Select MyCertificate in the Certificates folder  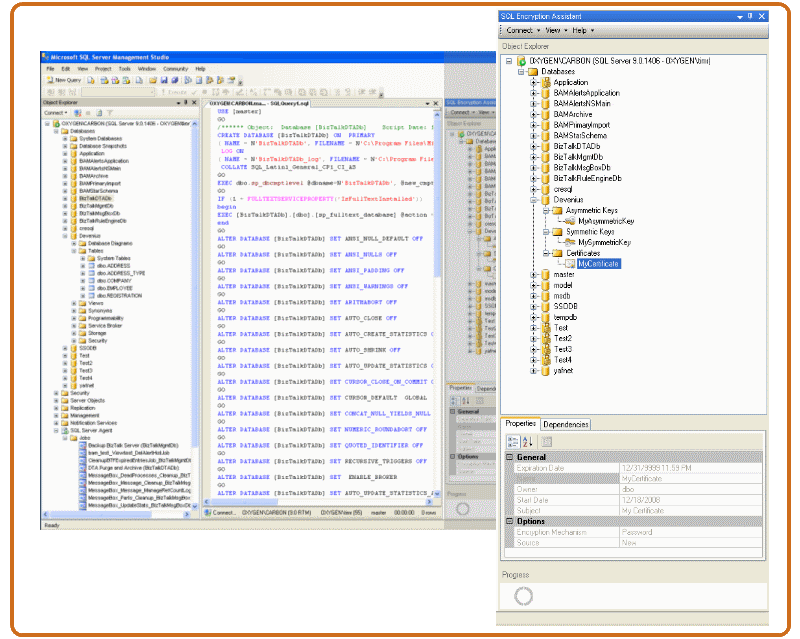point(598,264)
